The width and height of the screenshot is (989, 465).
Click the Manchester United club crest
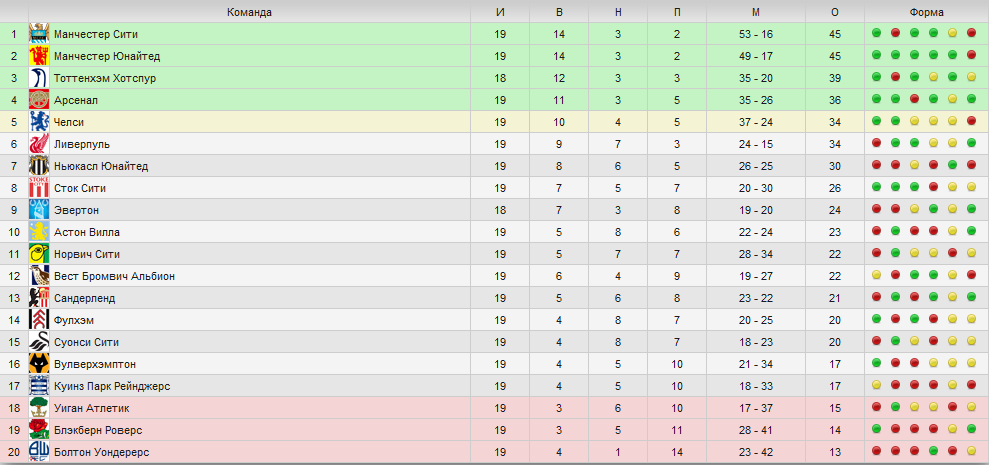tap(39, 56)
